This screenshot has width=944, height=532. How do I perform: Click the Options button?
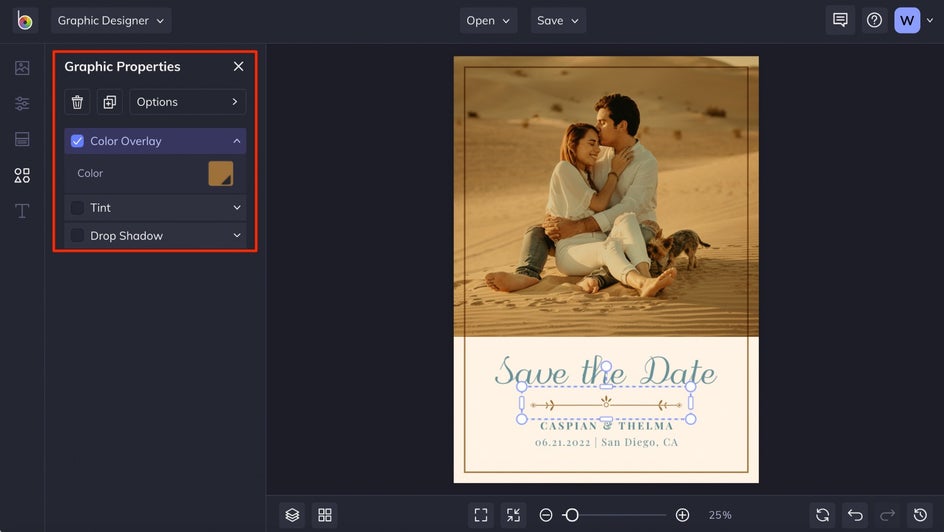[187, 102]
